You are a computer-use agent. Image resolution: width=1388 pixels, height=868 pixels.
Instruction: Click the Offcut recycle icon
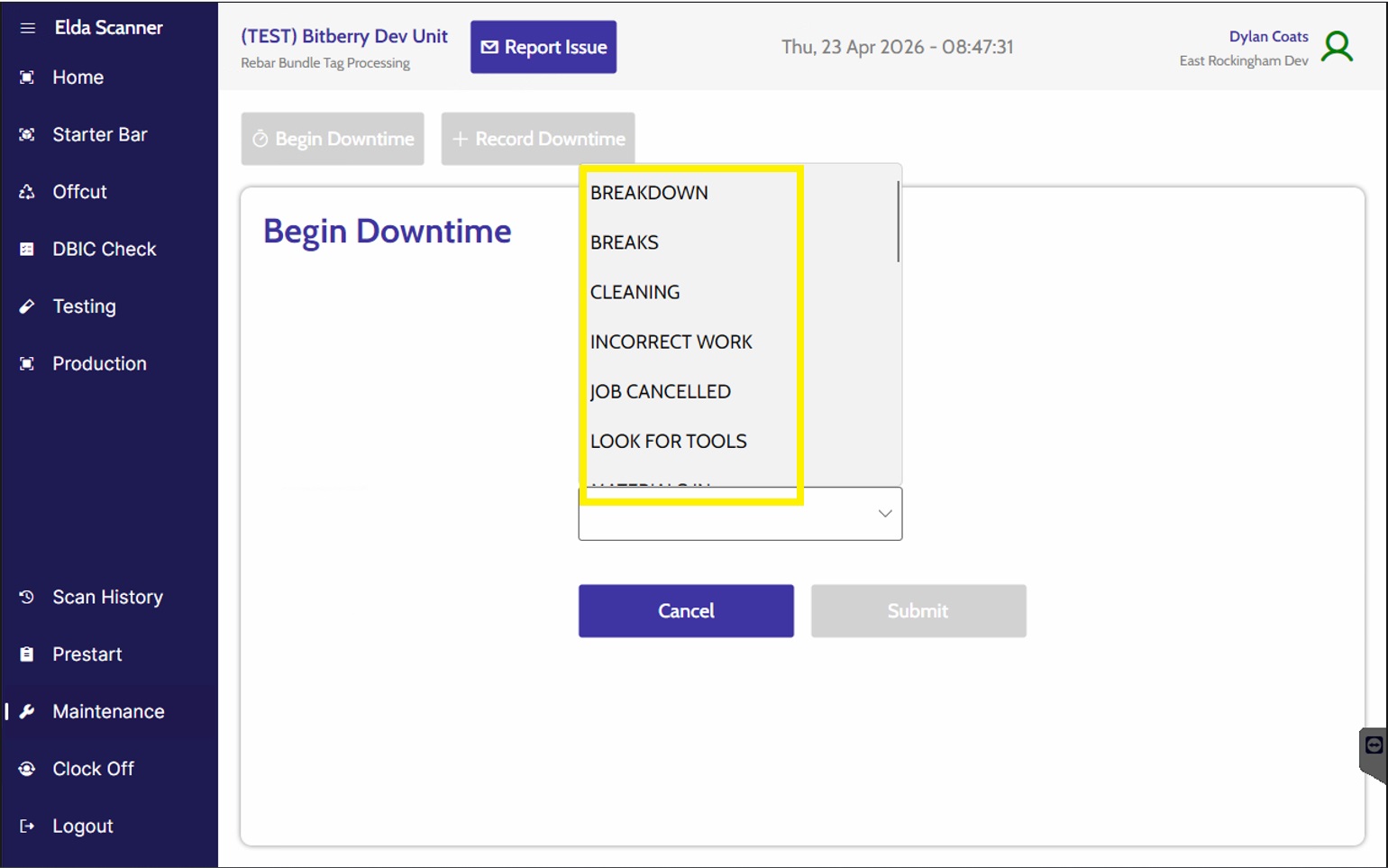click(x=27, y=192)
